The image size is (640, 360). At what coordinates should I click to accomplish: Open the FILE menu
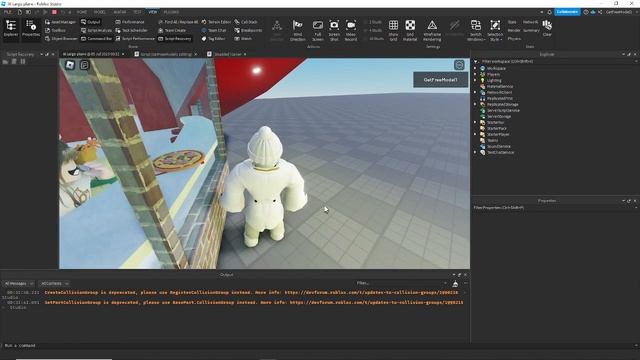click(x=8, y=12)
